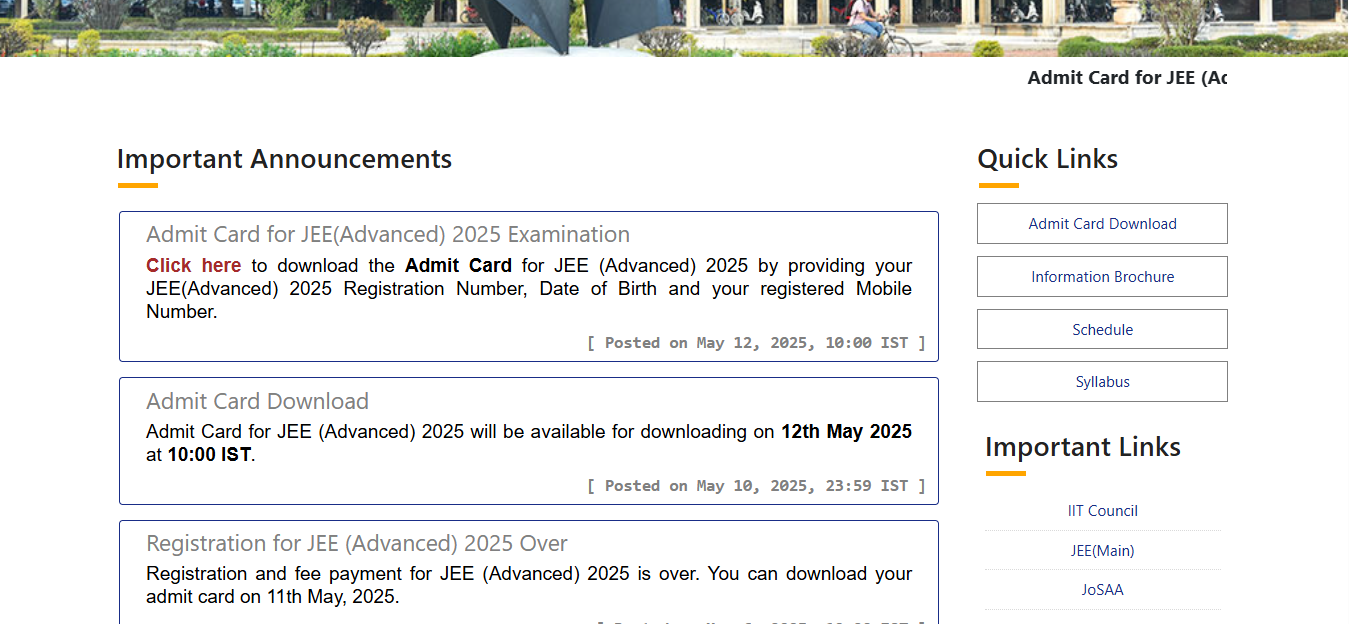
Task: Select the Admit Card Download announcement card
Action: click(x=529, y=440)
